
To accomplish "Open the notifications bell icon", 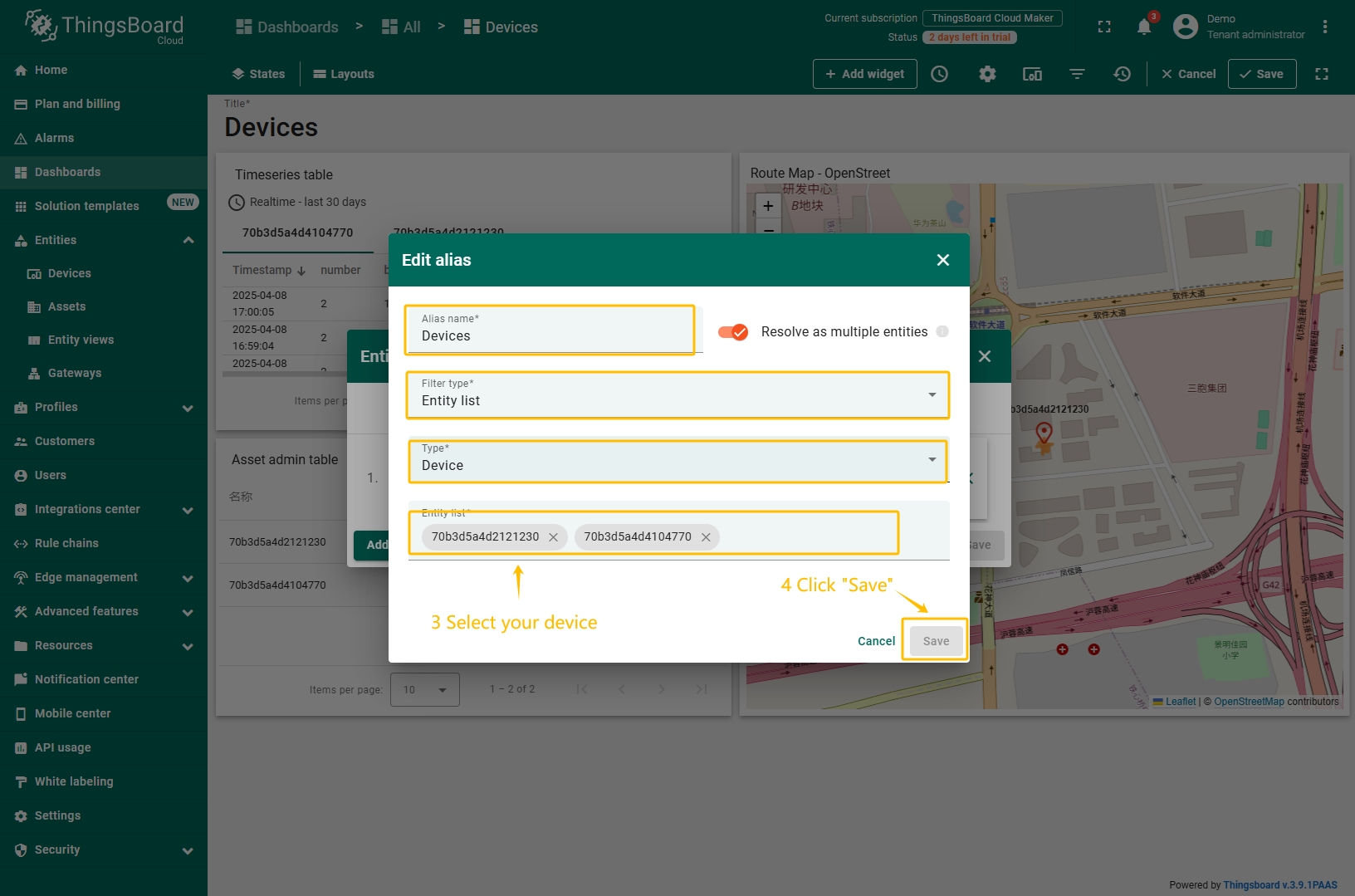I will pyautogui.click(x=1143, y=27).
